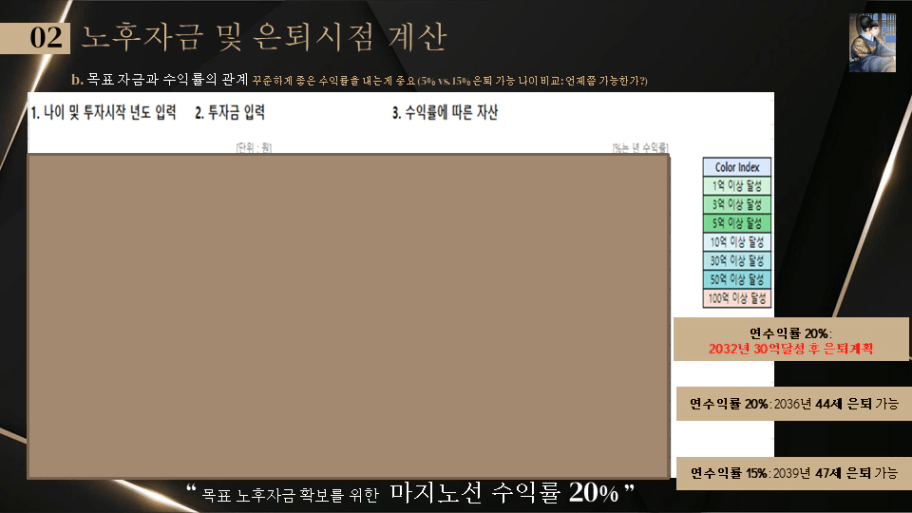Click the large brown covered table area

coord(348,316)
